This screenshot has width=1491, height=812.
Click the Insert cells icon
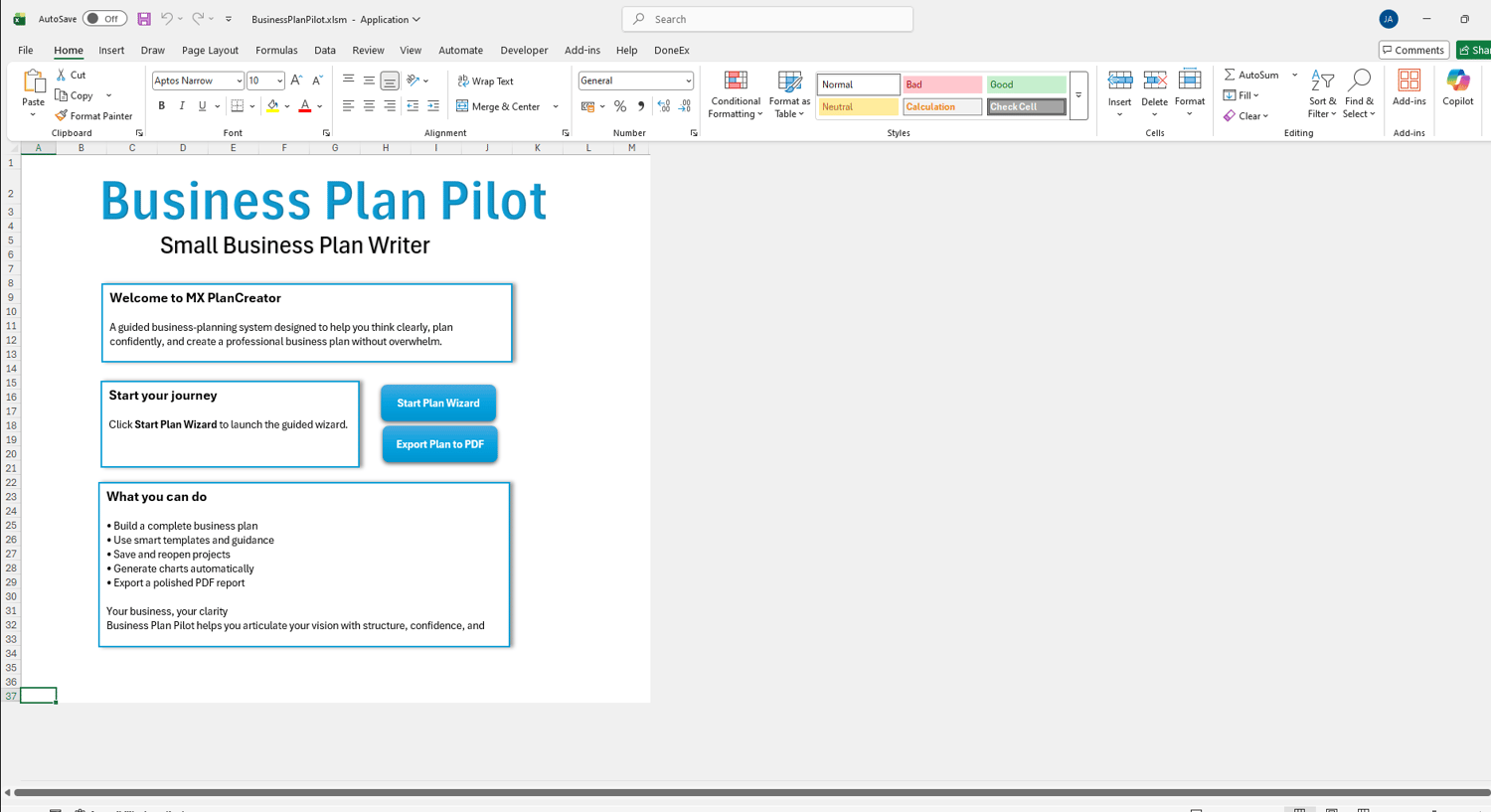pyautogui.click(x=1120, y=81)
